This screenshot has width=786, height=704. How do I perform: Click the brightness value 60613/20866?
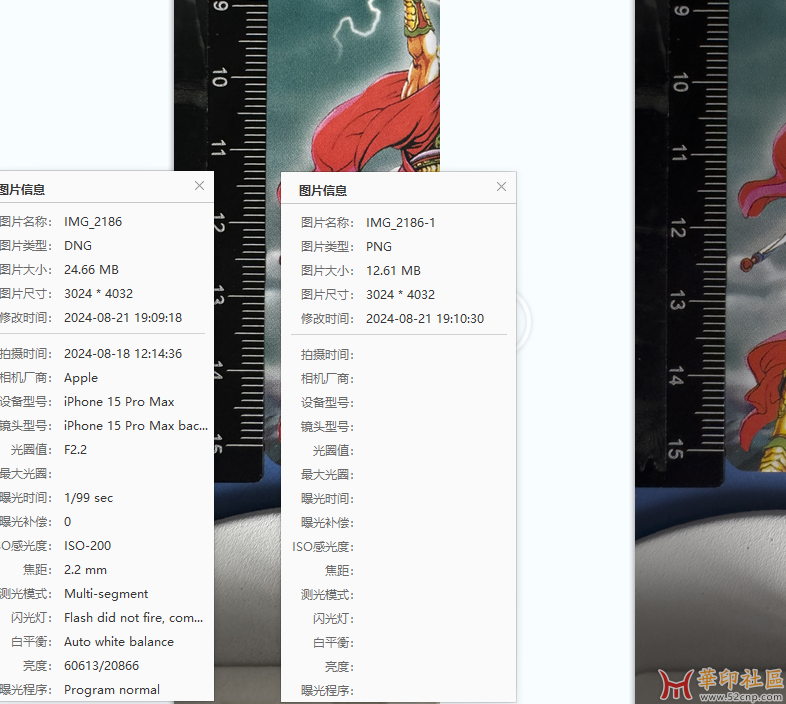(101, 666)
